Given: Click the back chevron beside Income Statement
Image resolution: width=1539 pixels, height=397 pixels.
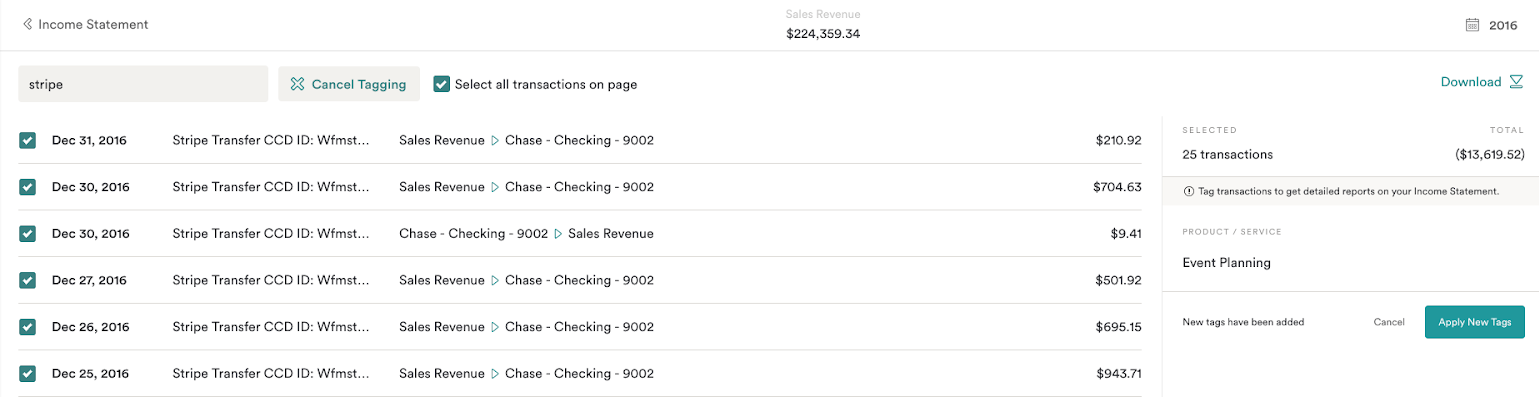Looking at the screenshot, I should [x=27, y=24].
